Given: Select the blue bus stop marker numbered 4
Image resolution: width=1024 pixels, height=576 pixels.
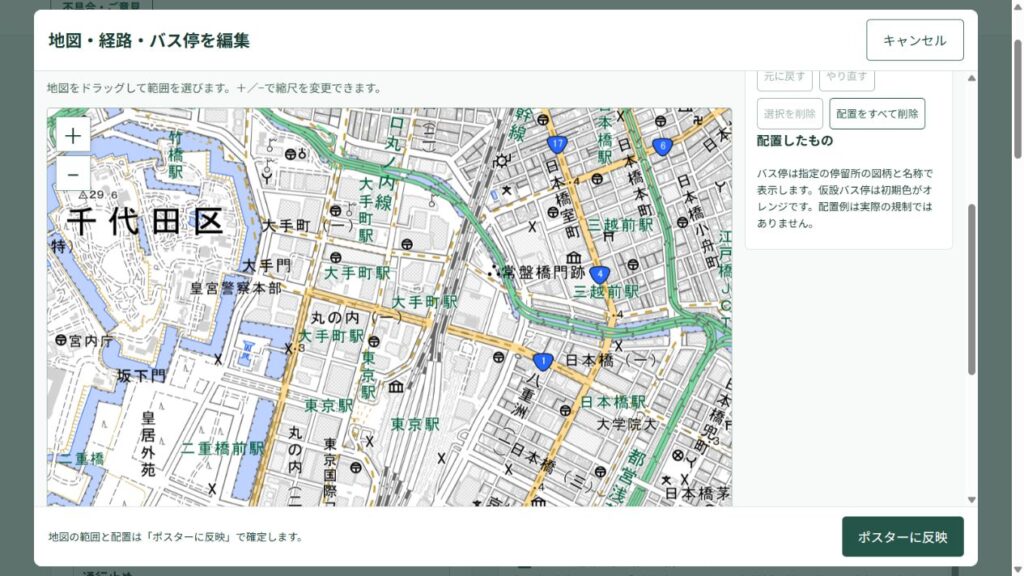Looking at the screenshot, I should [600, 274].
